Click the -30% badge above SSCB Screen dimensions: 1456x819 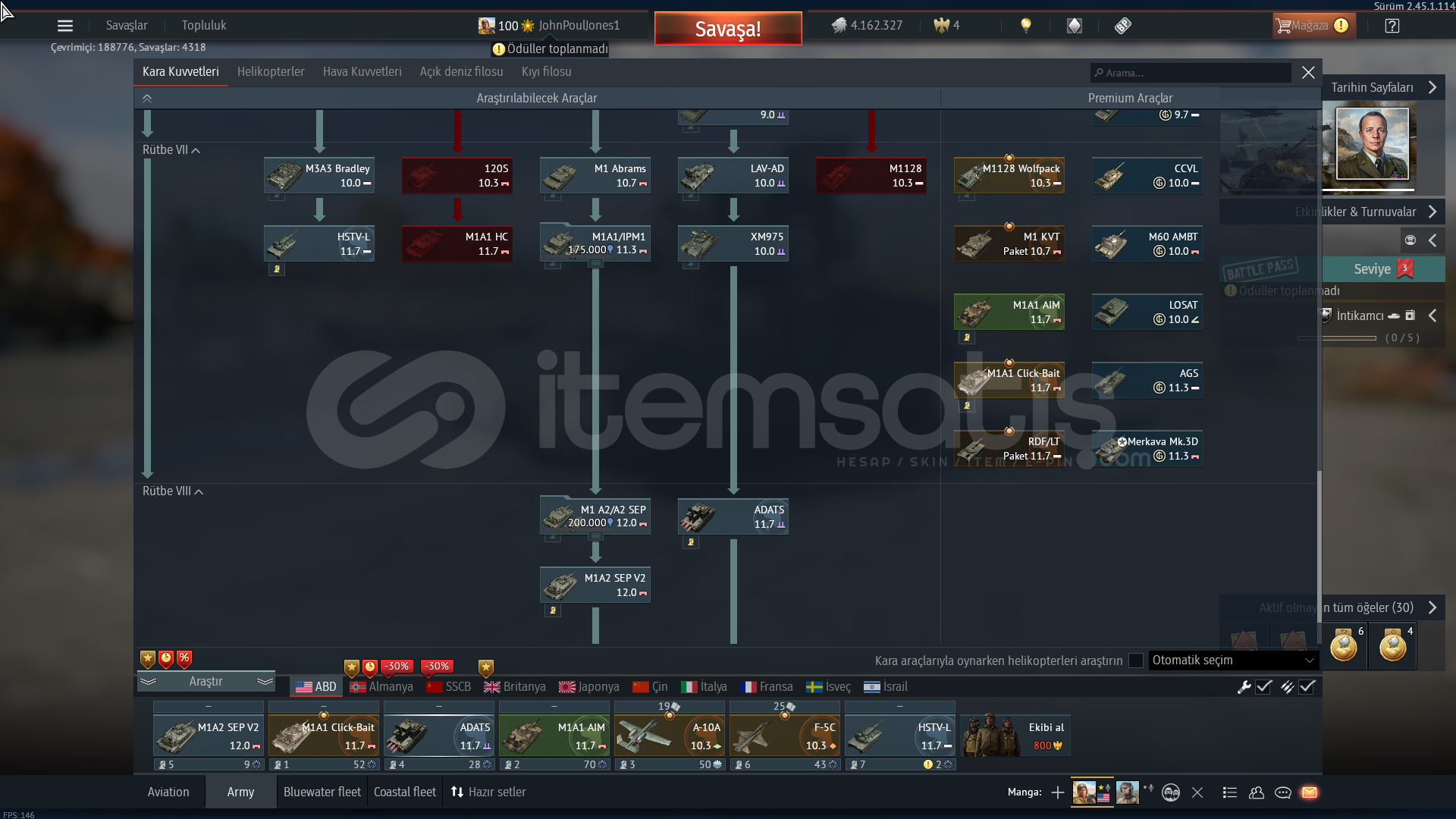point(437,667)
